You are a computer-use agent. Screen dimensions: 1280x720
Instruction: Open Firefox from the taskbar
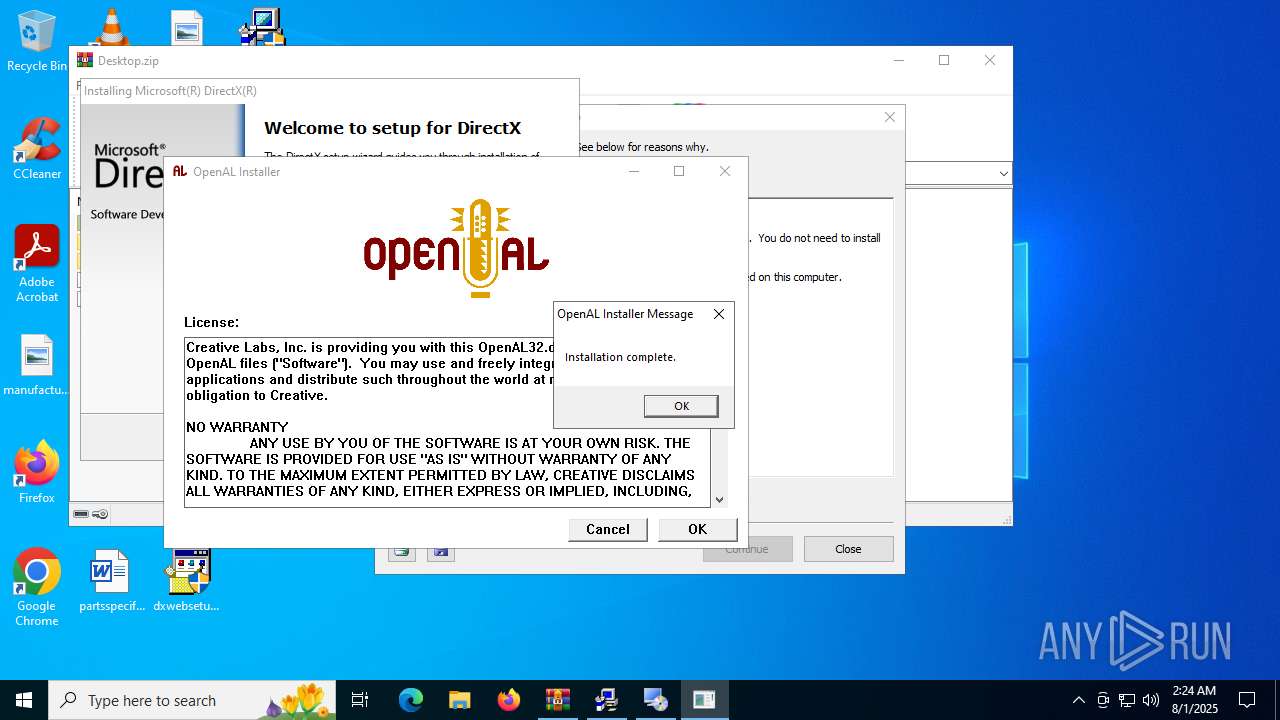click(x=508, y=700)
